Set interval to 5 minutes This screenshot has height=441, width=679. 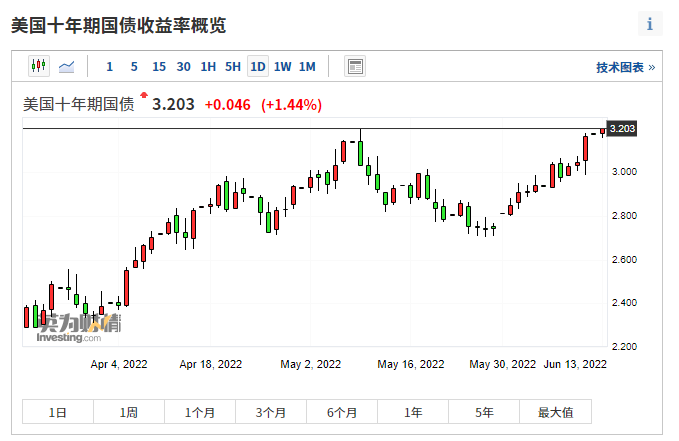[x=134, y=67]
